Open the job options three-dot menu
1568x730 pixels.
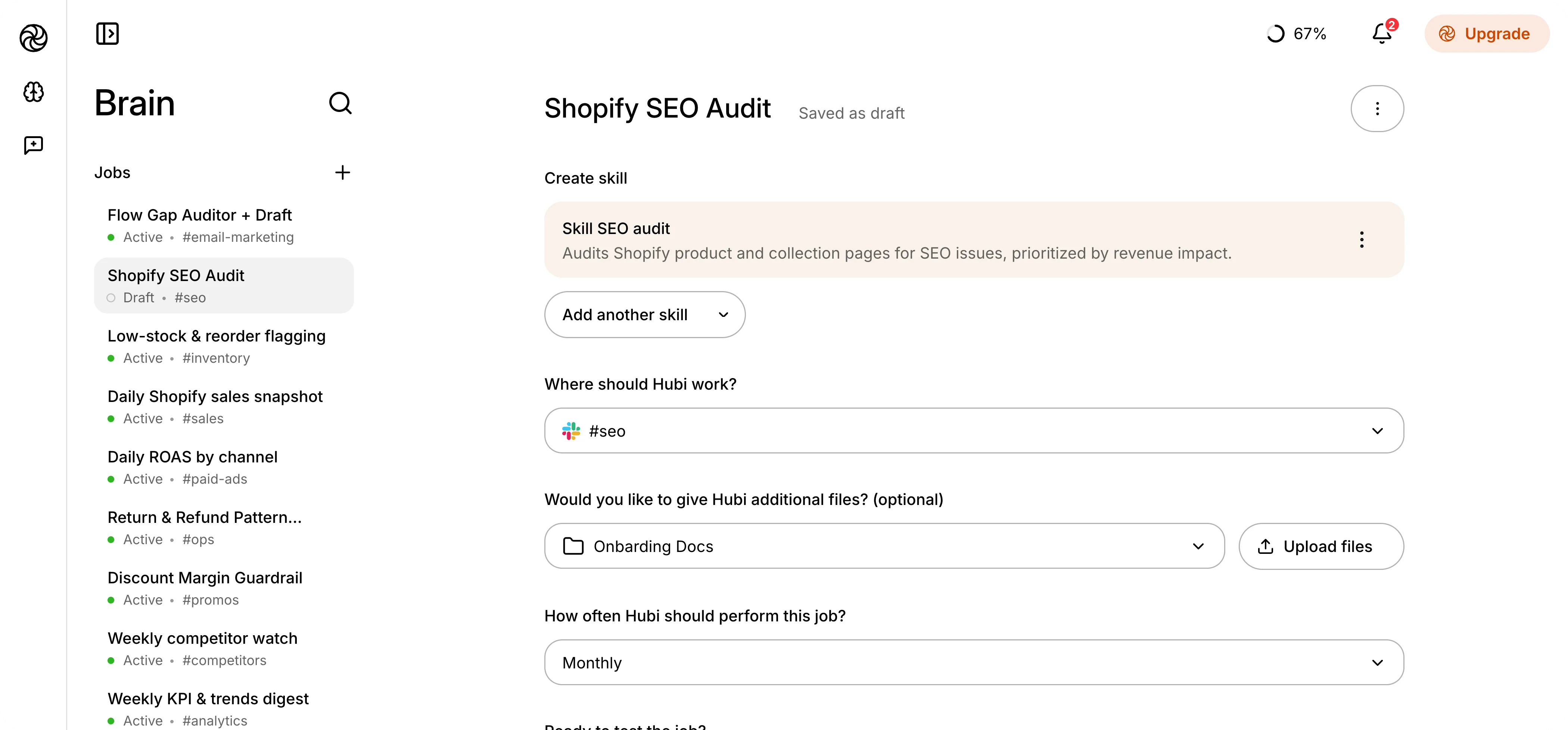tap(1377, 108)
